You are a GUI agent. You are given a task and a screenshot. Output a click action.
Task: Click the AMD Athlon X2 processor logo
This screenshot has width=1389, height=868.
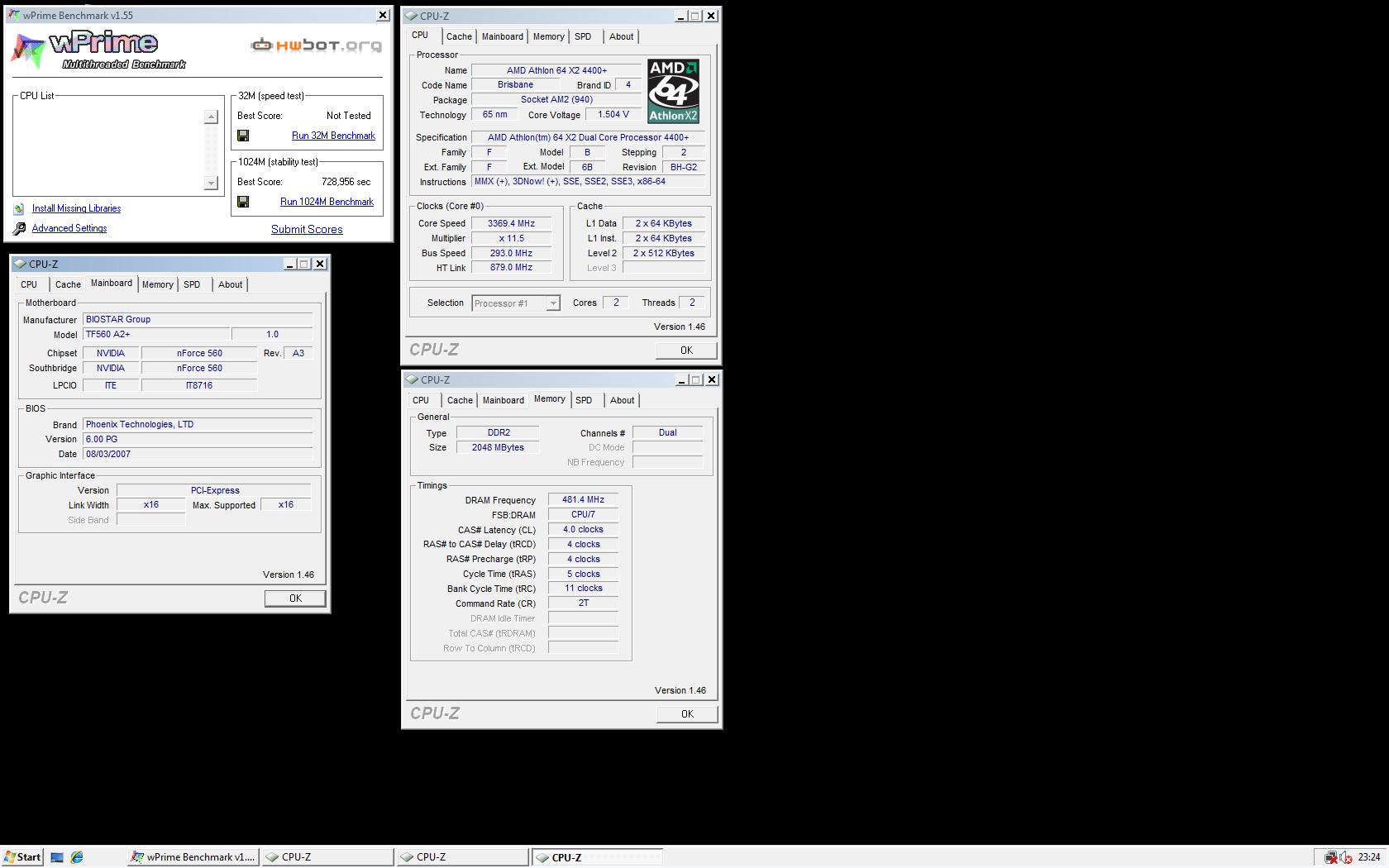673,91
